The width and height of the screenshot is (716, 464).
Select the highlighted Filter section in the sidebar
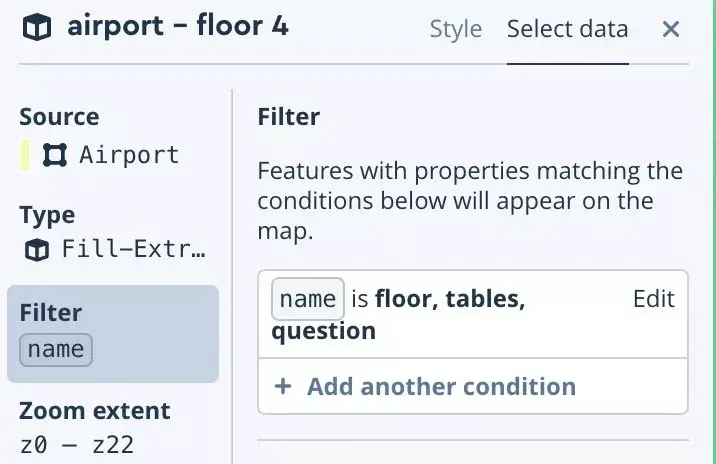point(112,313)
